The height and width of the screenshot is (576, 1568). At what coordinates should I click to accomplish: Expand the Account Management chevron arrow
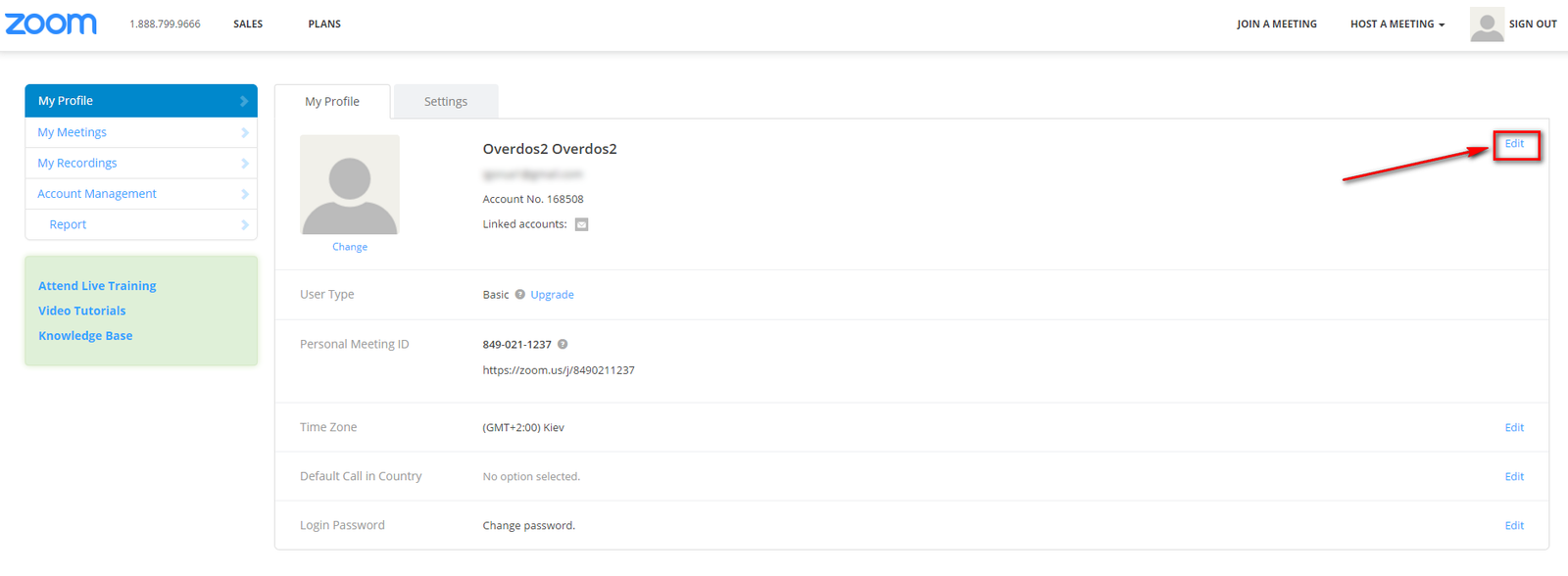244,194
